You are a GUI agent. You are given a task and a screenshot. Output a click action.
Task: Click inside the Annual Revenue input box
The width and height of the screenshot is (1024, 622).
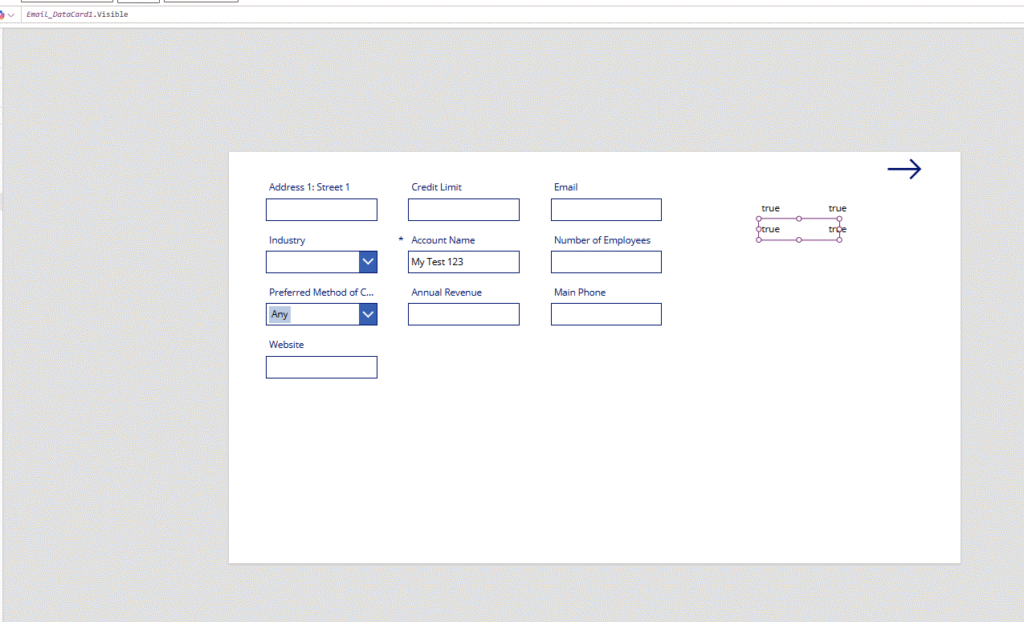tap(464, 314)
